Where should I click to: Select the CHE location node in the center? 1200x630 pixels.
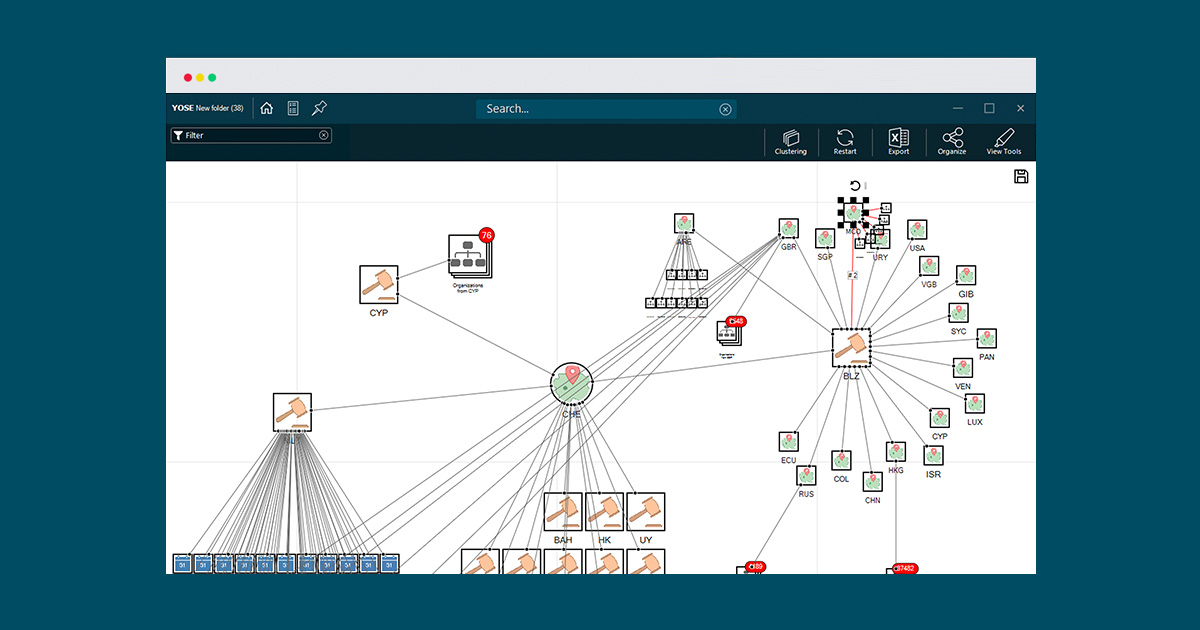coord(572,384)
